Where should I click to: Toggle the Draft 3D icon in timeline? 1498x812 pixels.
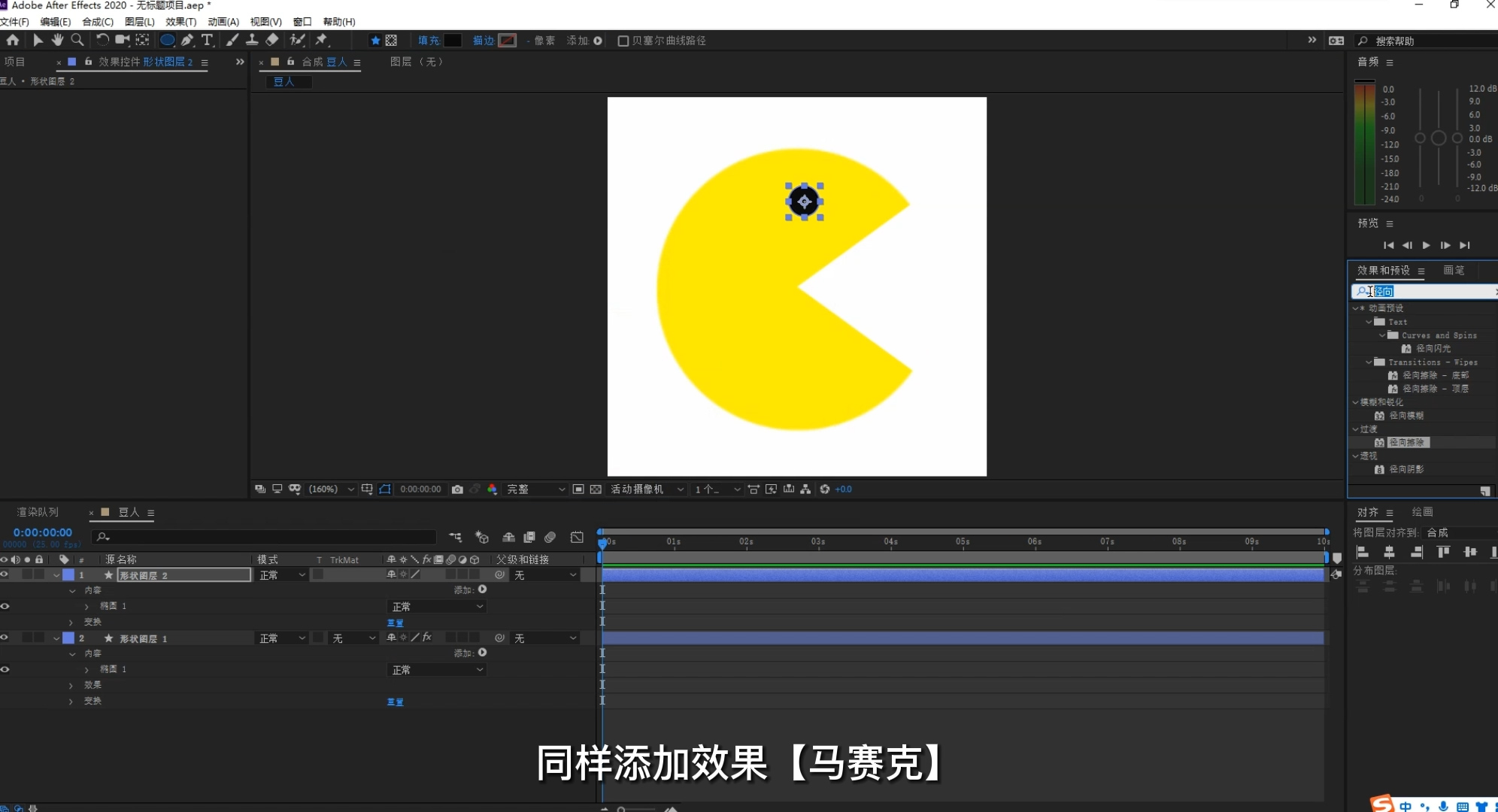click(x=482, y=537)
